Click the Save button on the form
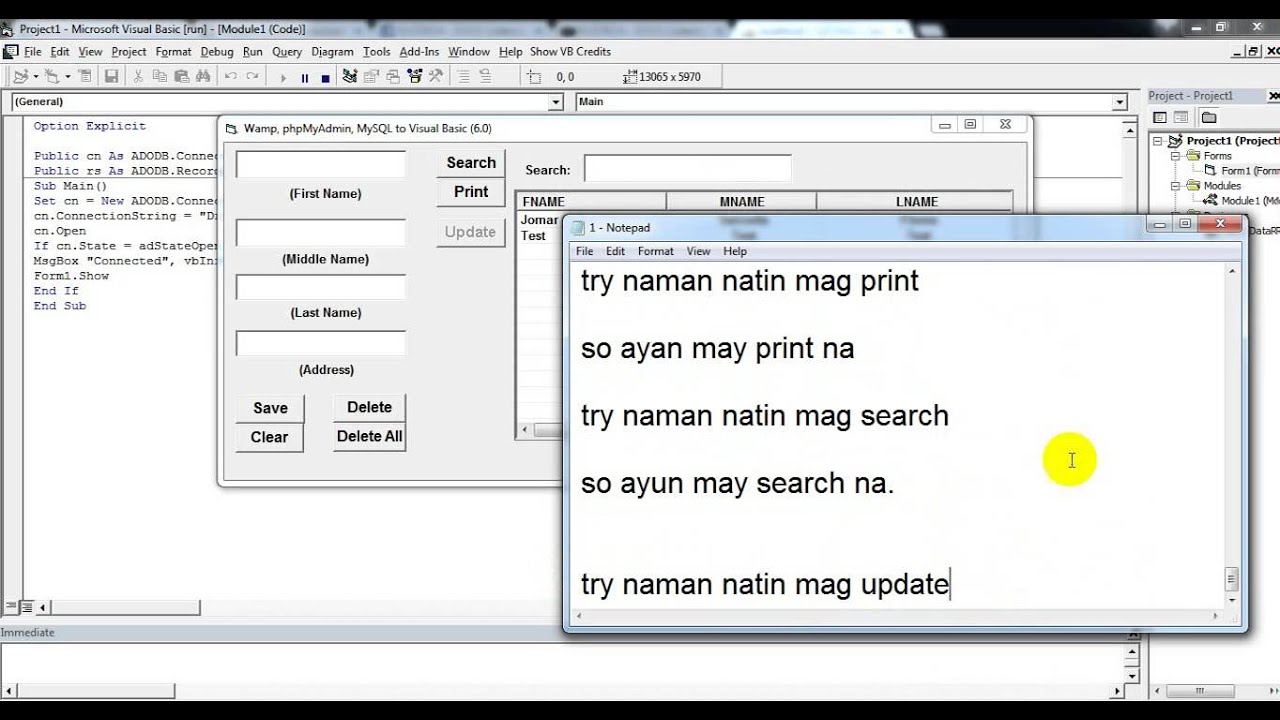The height and width of the screenshot is (720, 1280). [270, 408]
